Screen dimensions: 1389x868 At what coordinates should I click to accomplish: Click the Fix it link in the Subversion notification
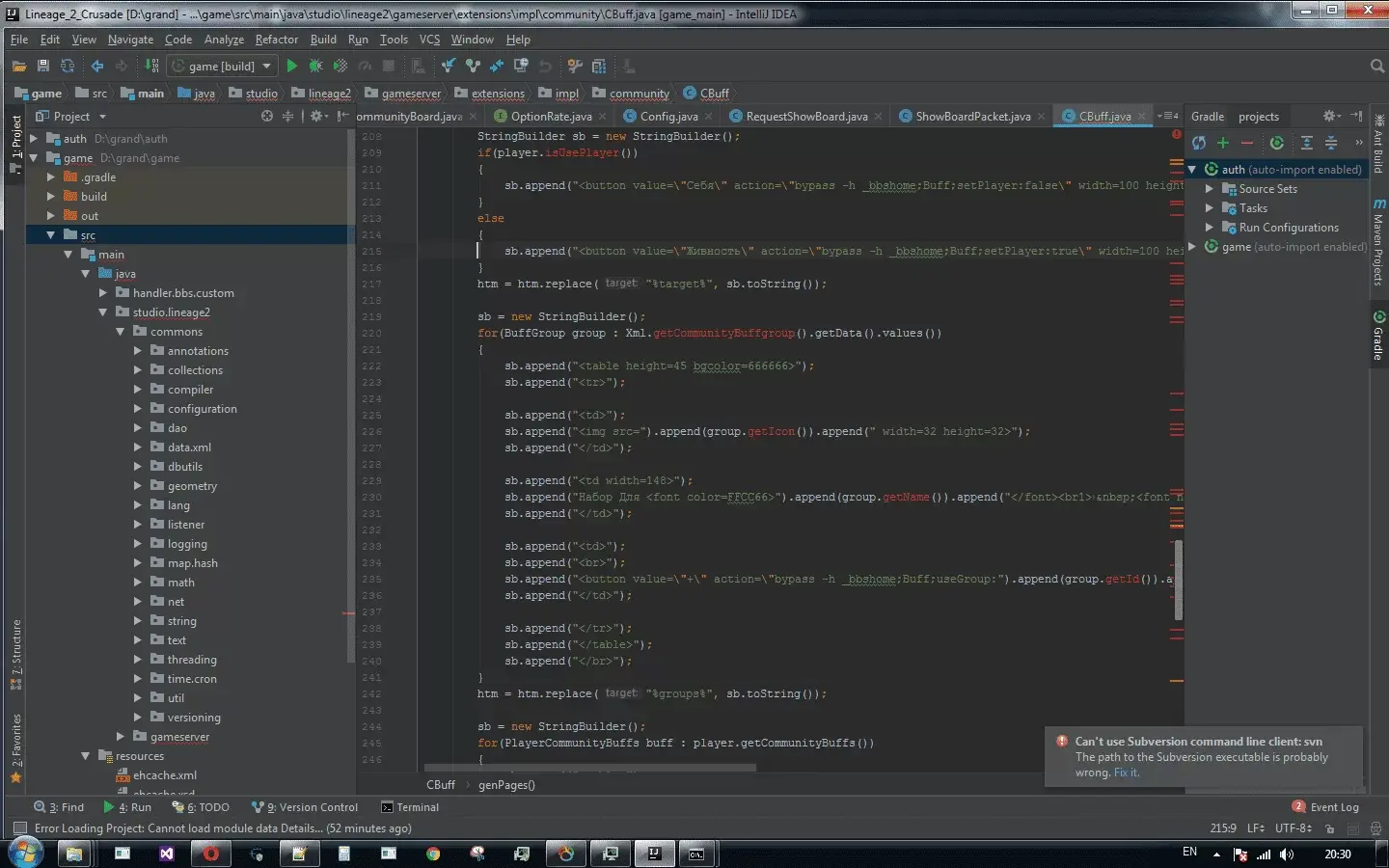tap(1127, 773)
